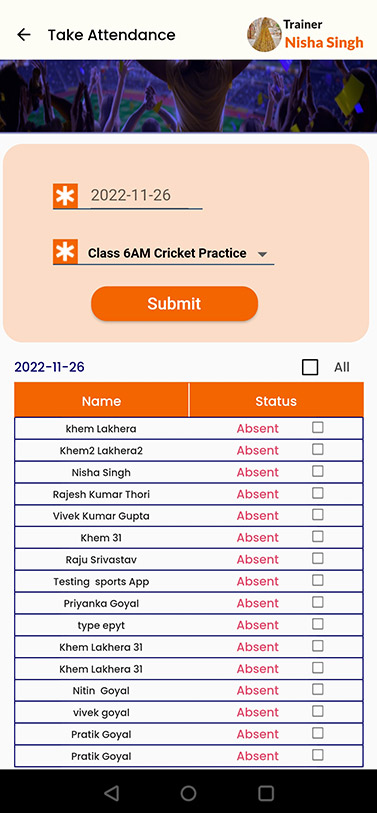Tap the stadium crowd banner image

pyautogui.click(x=188, y=96)
